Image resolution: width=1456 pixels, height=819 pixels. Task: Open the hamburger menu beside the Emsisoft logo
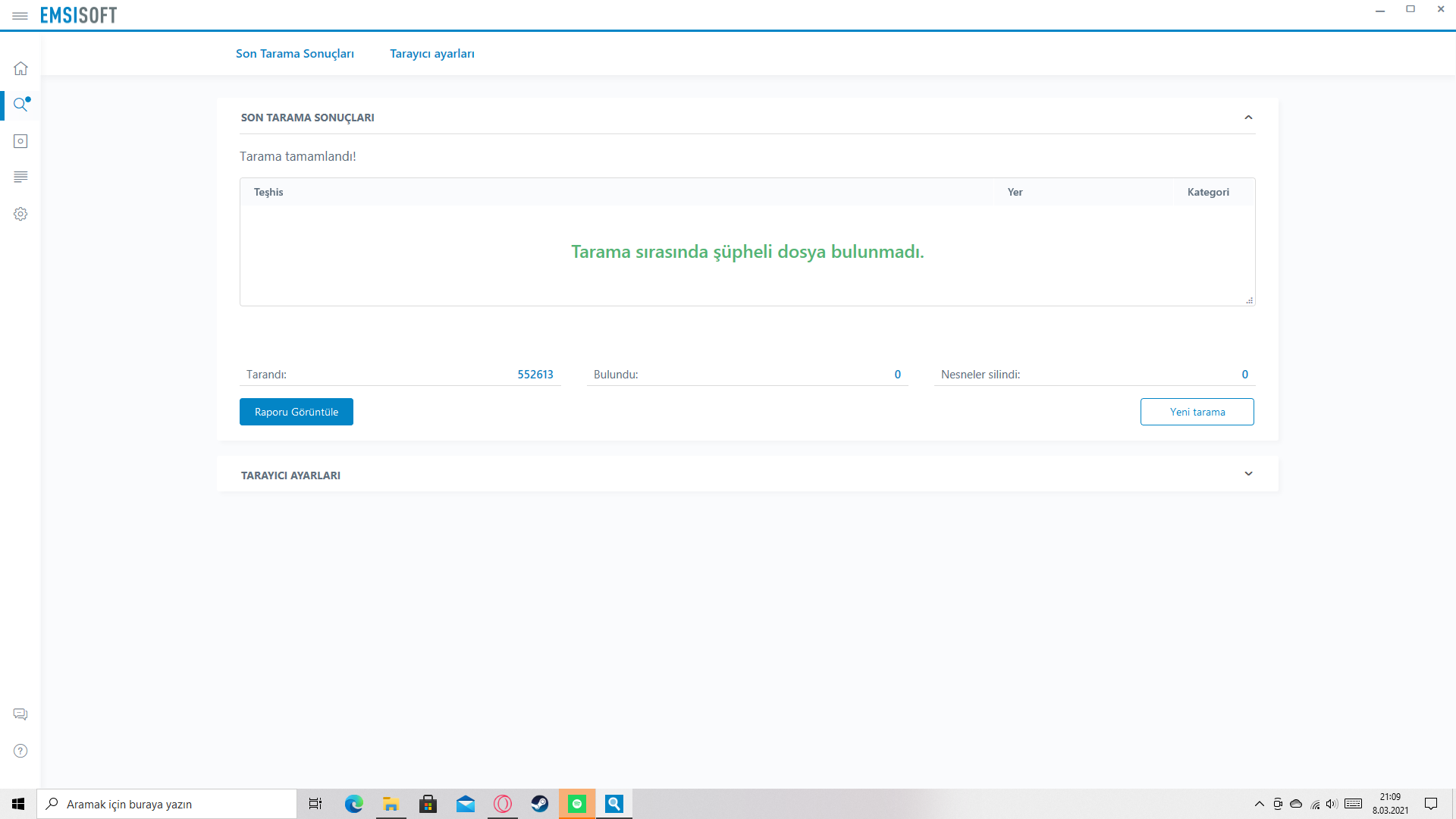coord(20,16)
